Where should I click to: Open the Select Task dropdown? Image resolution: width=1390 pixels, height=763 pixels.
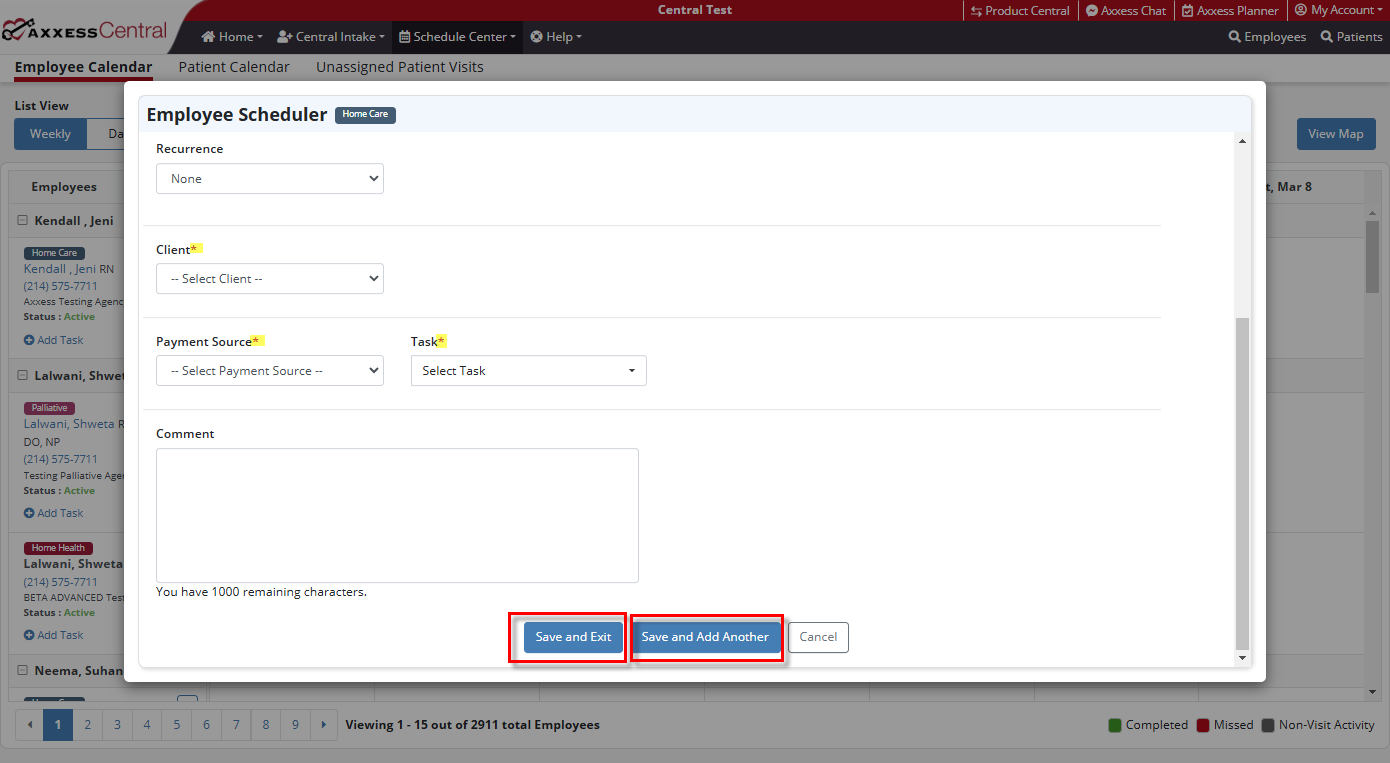(529, 371)
